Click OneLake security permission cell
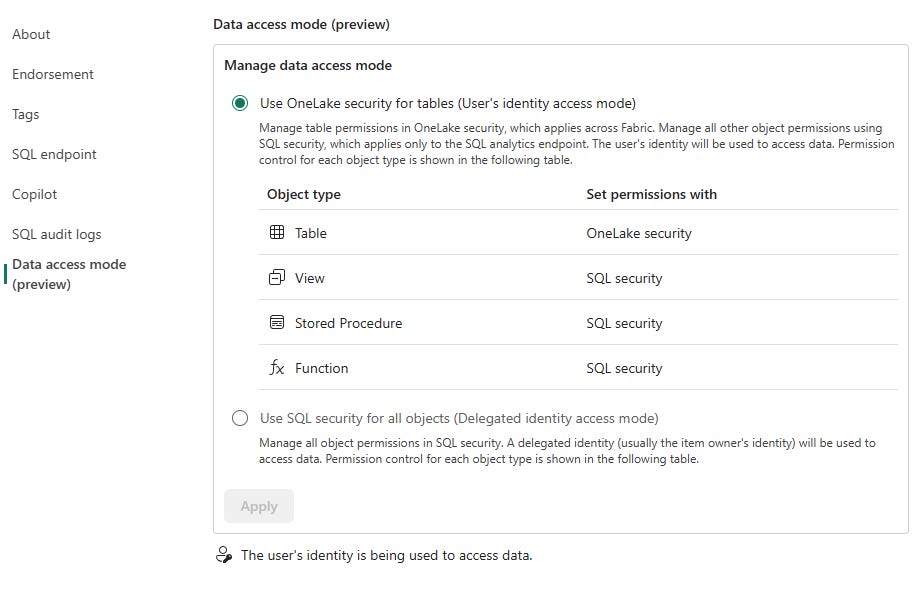 tap(638, 233)
